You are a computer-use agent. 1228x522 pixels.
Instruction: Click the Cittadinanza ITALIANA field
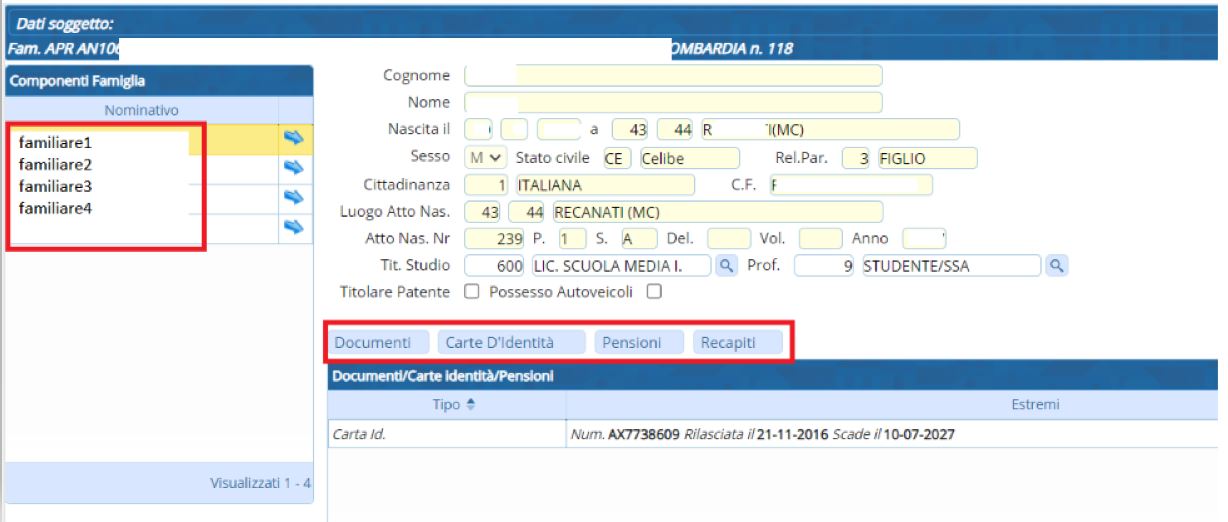tap(603, 185)
